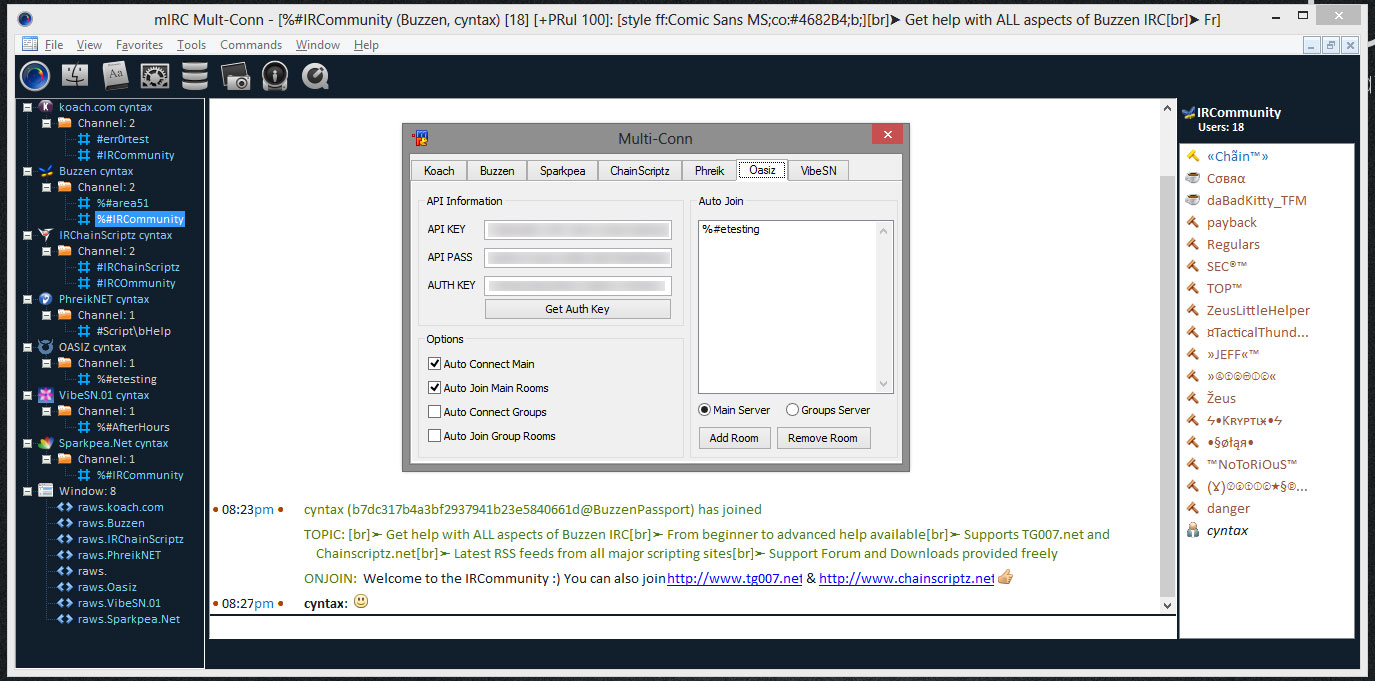Viewport: 1375px width, 681px height.
Task: Click the IRChainScriptz cyntax server icon
Action: point(46,235)
